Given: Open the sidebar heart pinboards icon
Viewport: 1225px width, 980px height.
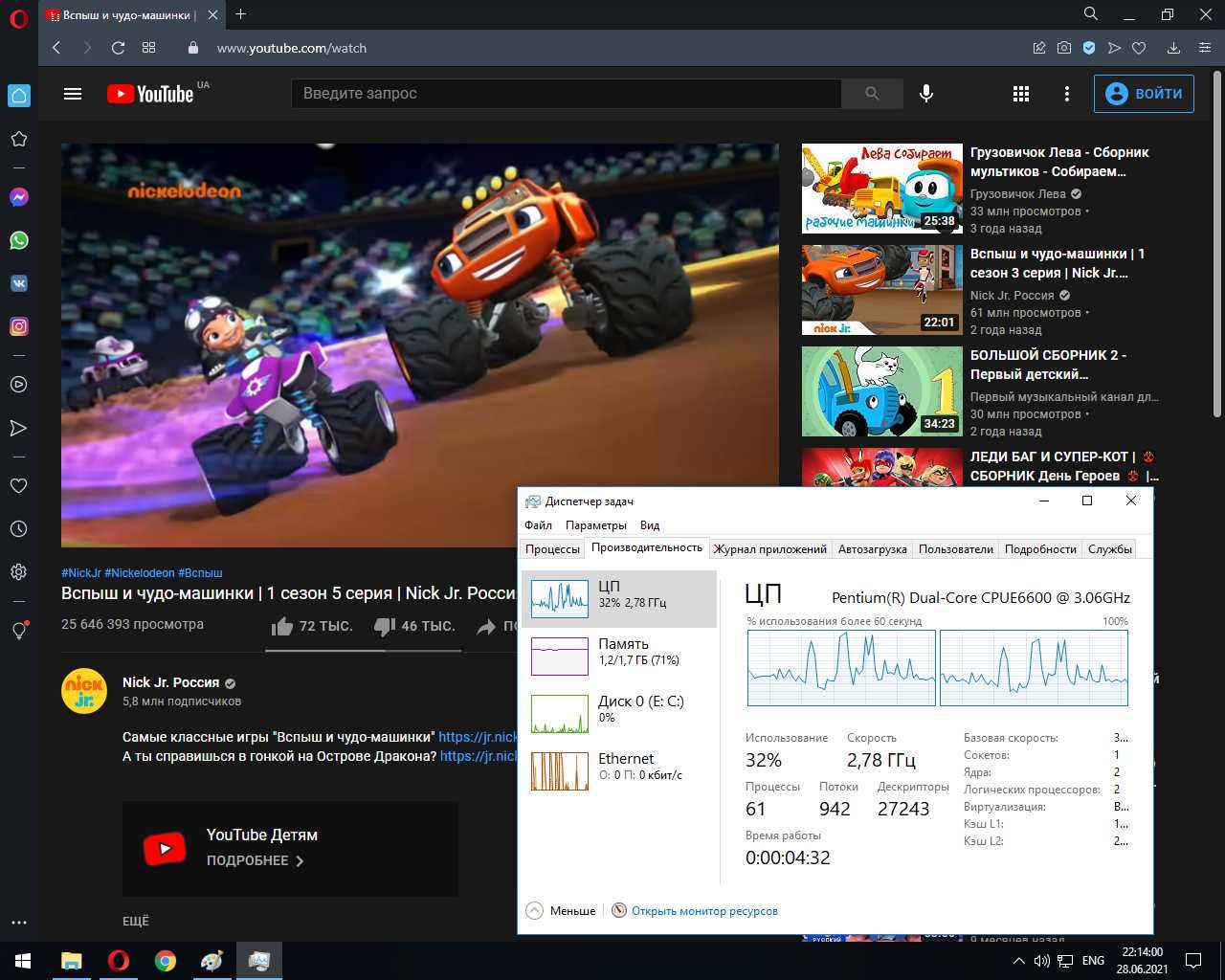Looking at the screenshot, I should [18, 485].
